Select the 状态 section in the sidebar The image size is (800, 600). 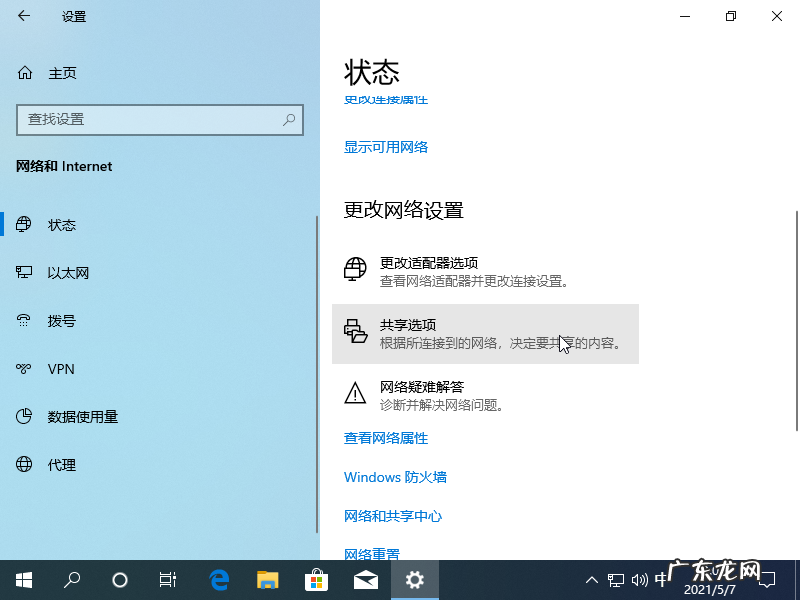click(x=62, y=224)
